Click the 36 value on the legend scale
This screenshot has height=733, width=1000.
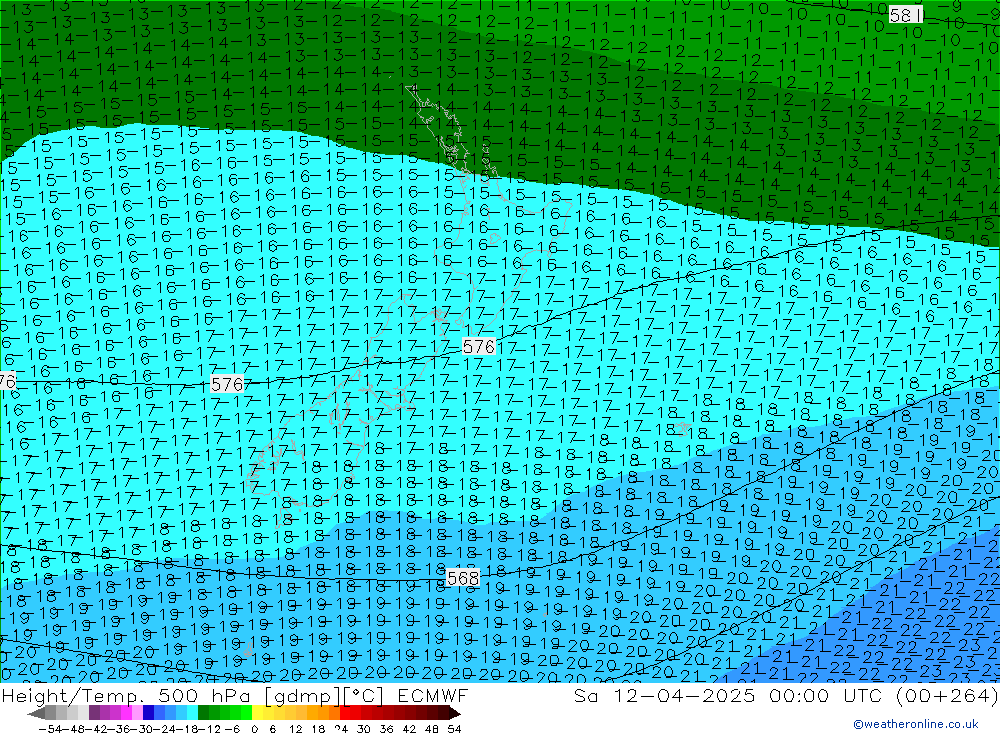[x=386, y=729]
